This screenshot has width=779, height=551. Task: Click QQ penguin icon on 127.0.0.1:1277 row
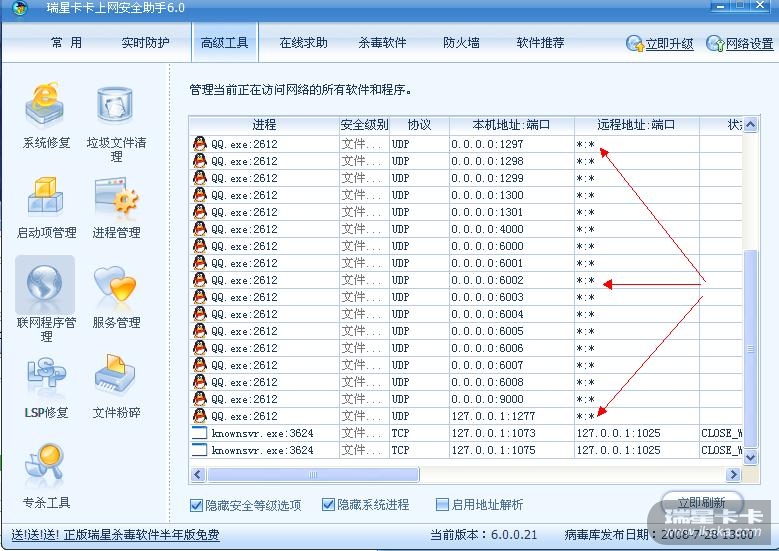pyautogui.click(x=200, y=415)
